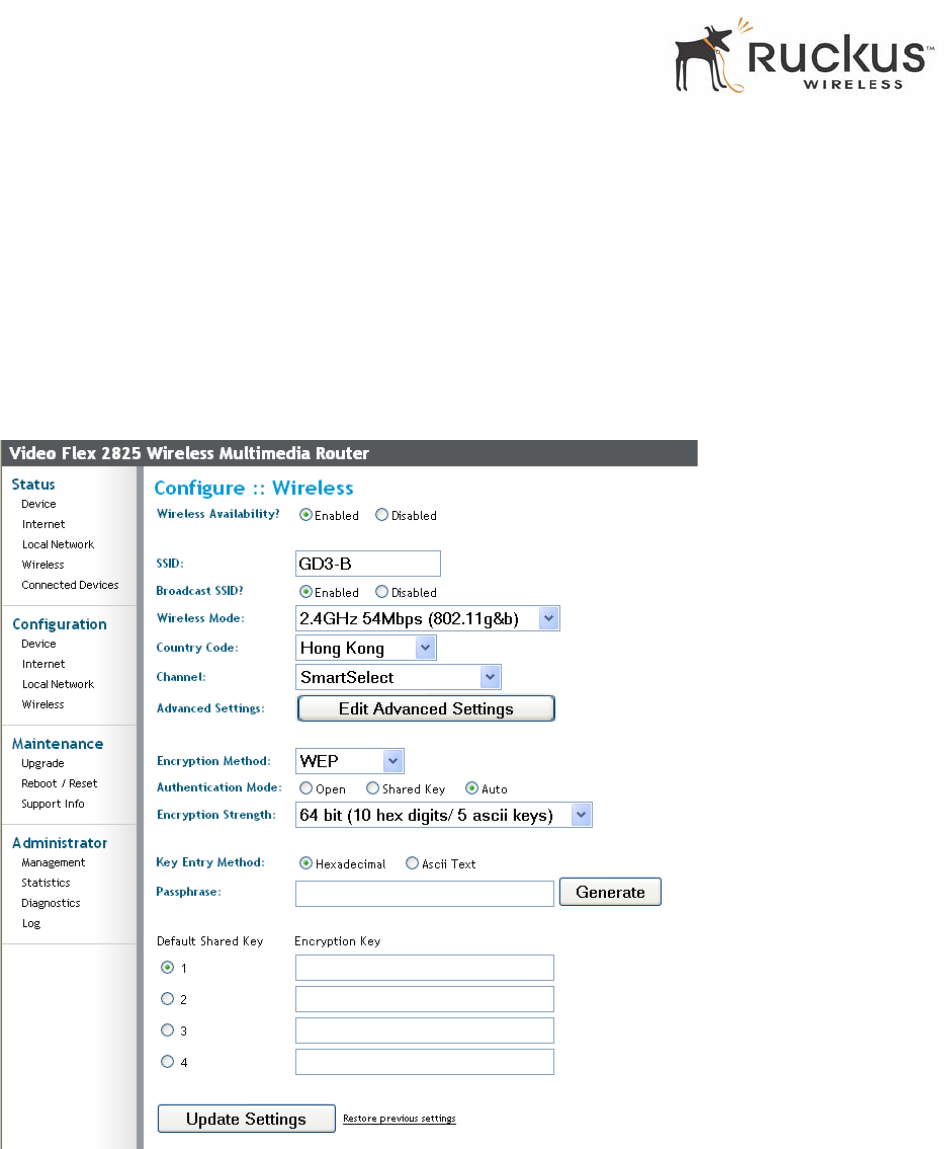
Task: Click Encryption Key field 1
Action: (424, 967)
